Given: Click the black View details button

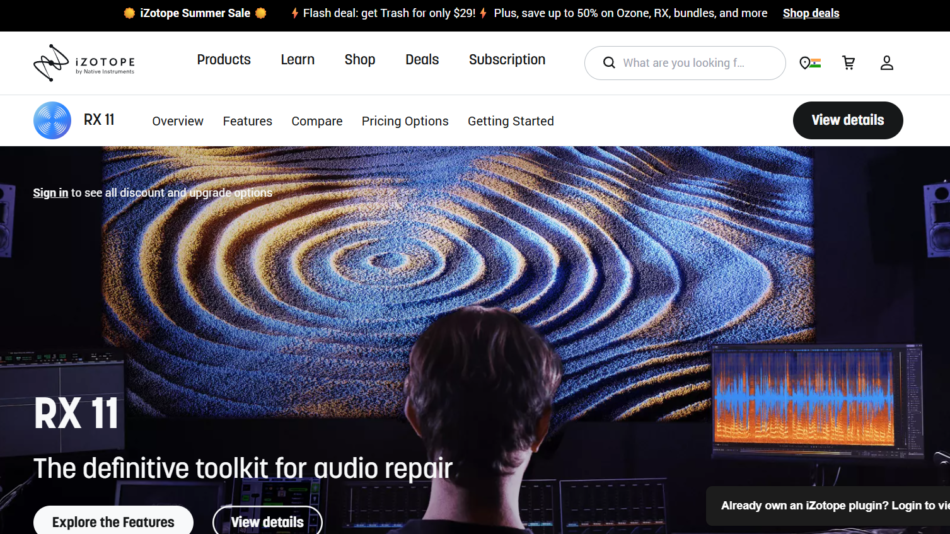Looking at the screenshot, I should coord(848,120).
